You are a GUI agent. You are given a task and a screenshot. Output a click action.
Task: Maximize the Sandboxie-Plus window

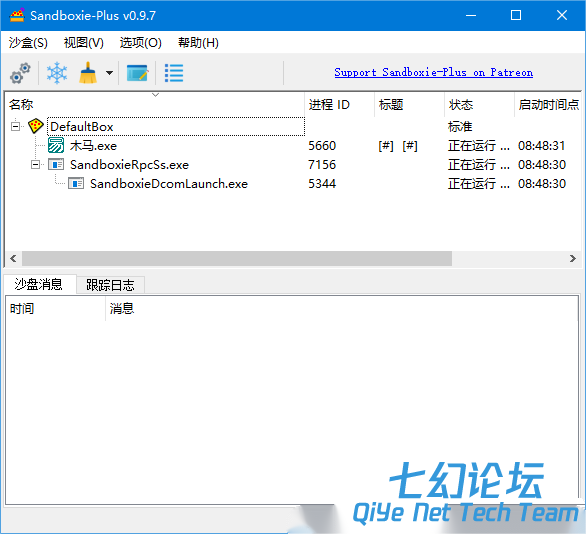(516, 15)
